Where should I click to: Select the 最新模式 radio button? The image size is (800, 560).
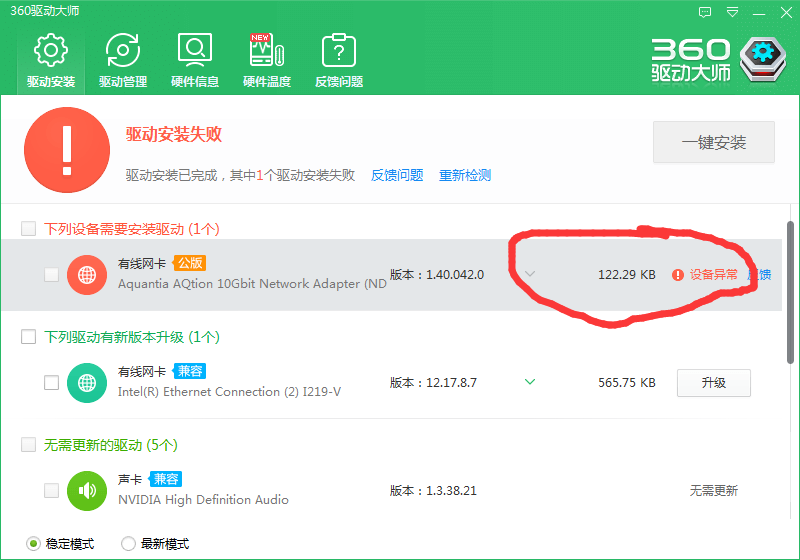click(128, 544)
